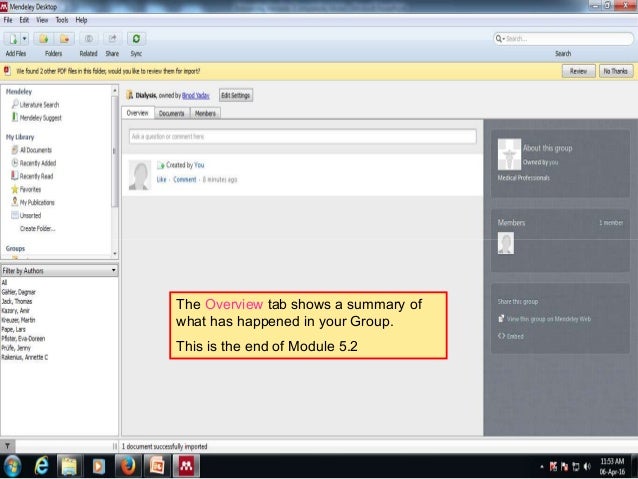This screenshot has height=479, width=638.
Task: Filter by author Rakenius, Annette C
Action: click(24, 357)
